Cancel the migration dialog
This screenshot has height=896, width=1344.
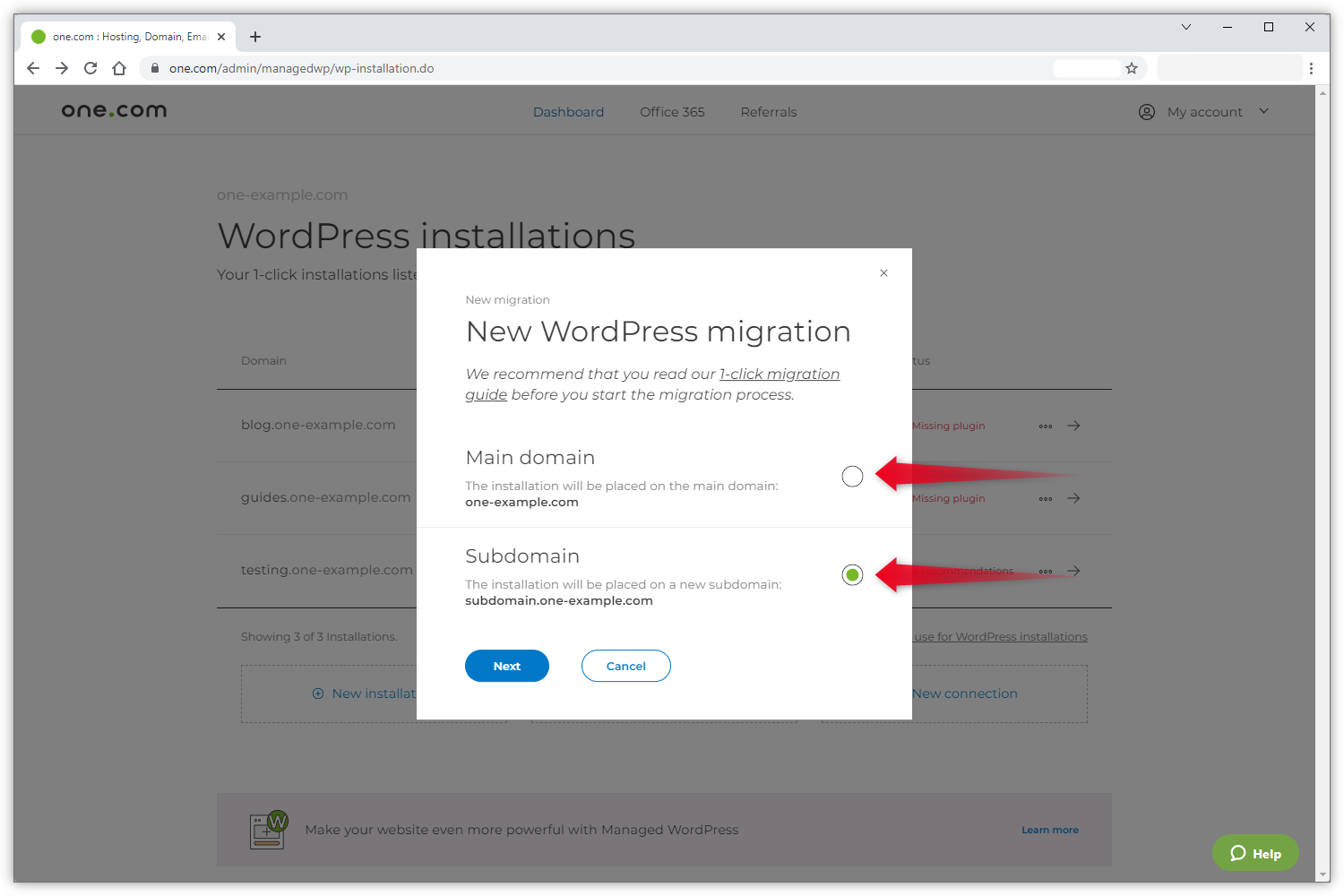(625, 666)
